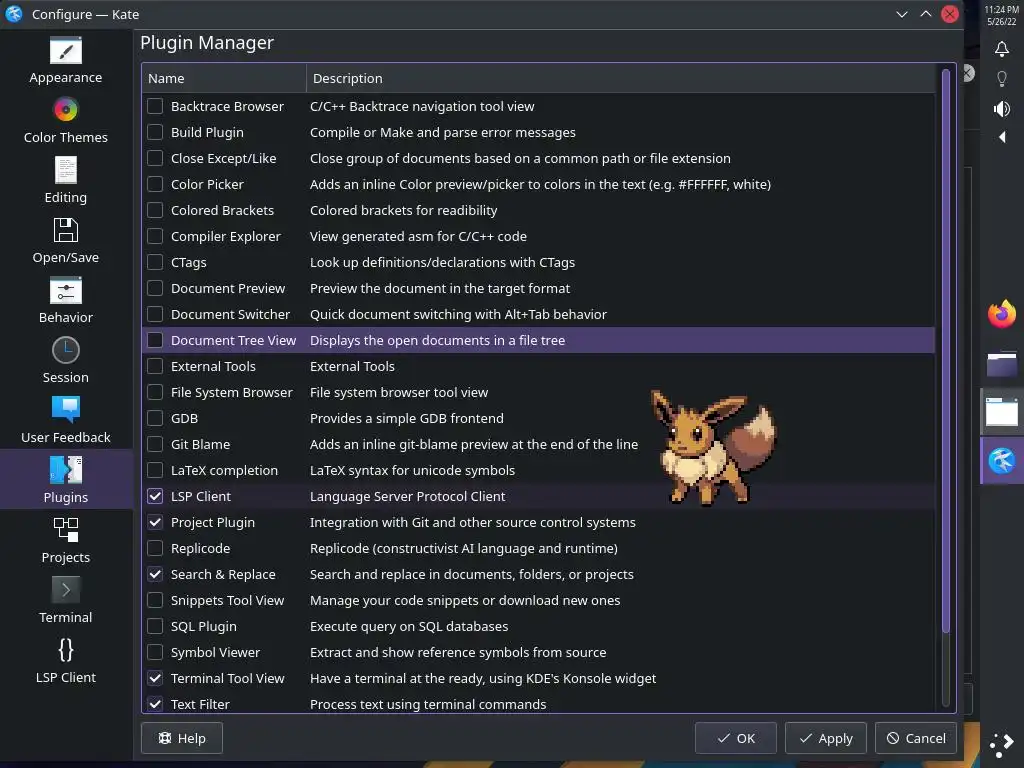Open the Projects settings page

click(65, 541)
